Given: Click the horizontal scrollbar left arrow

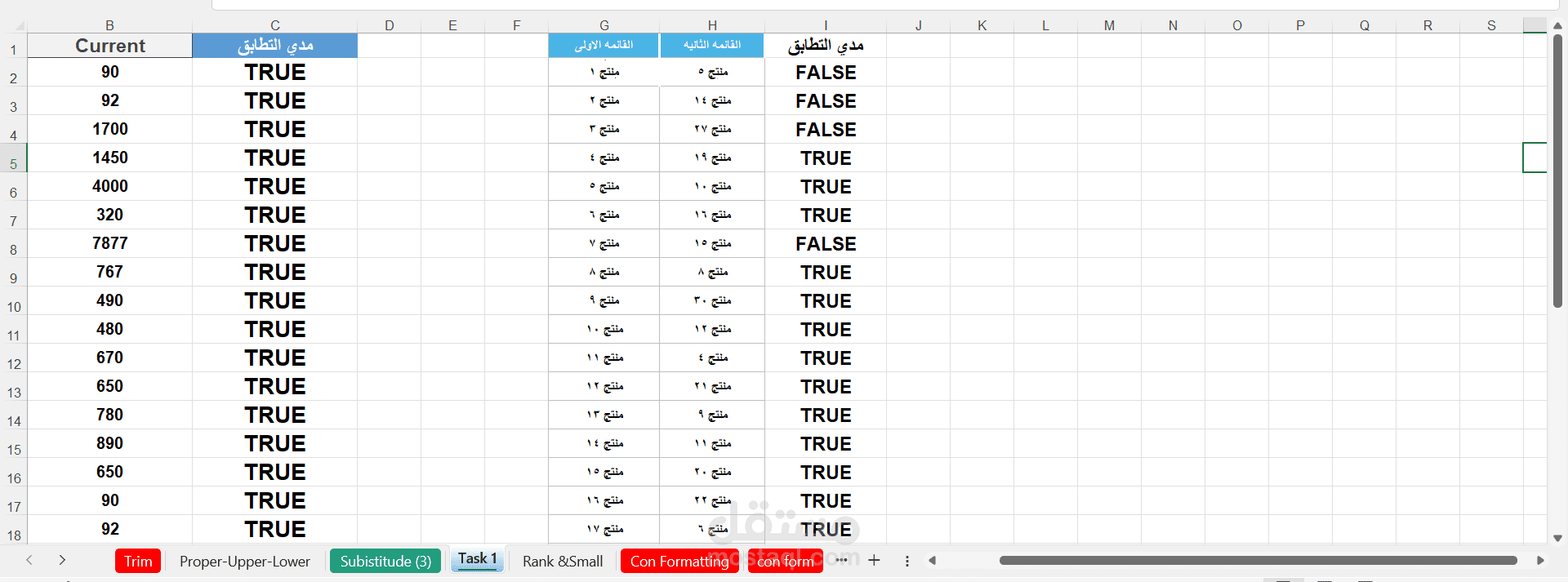Looking at the screenshot, I should click(932, 560).
